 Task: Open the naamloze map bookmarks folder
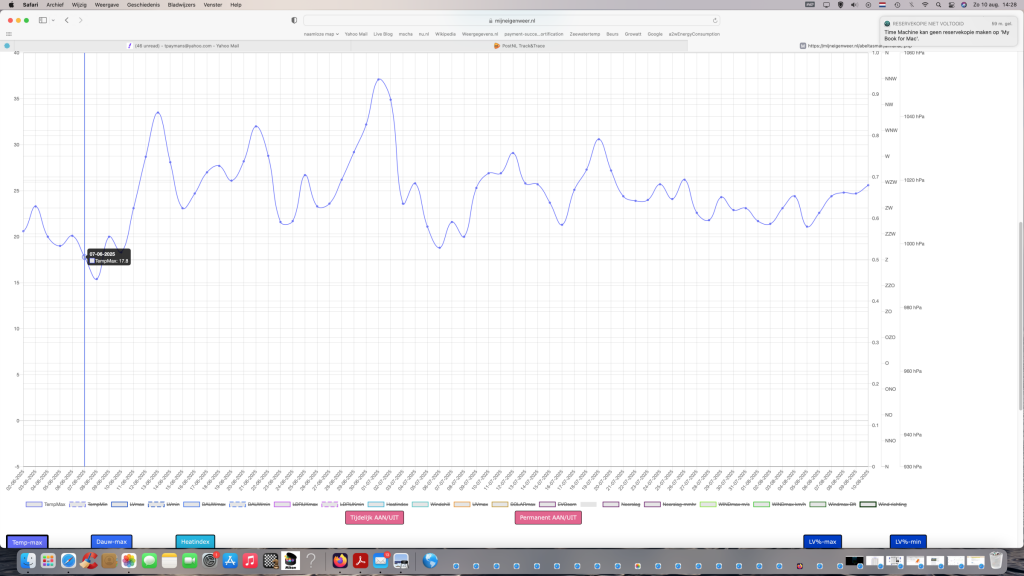[321, 34]
